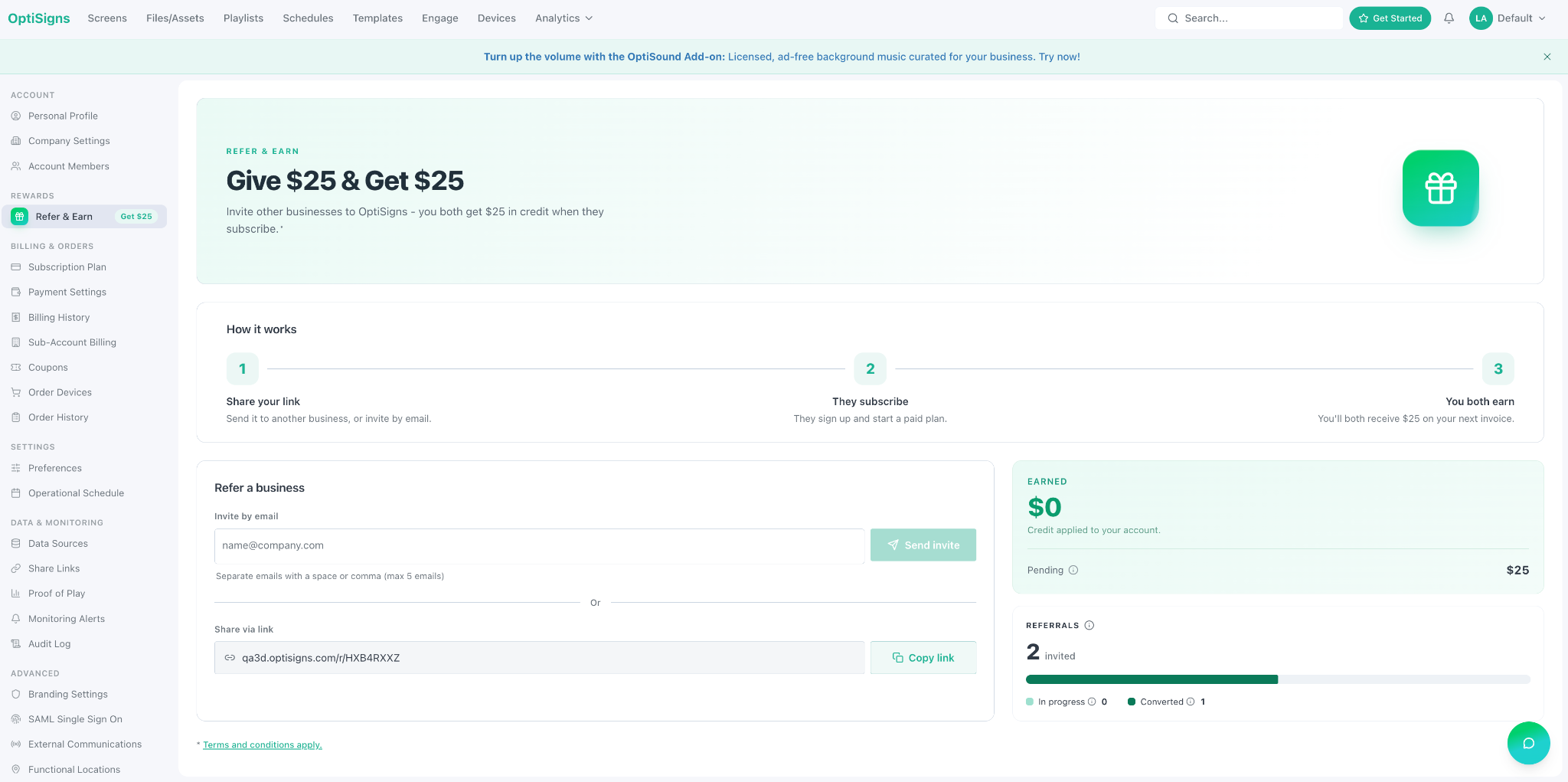Open the Devices page
Screen dimensions: 1568x782
(497, 18)
